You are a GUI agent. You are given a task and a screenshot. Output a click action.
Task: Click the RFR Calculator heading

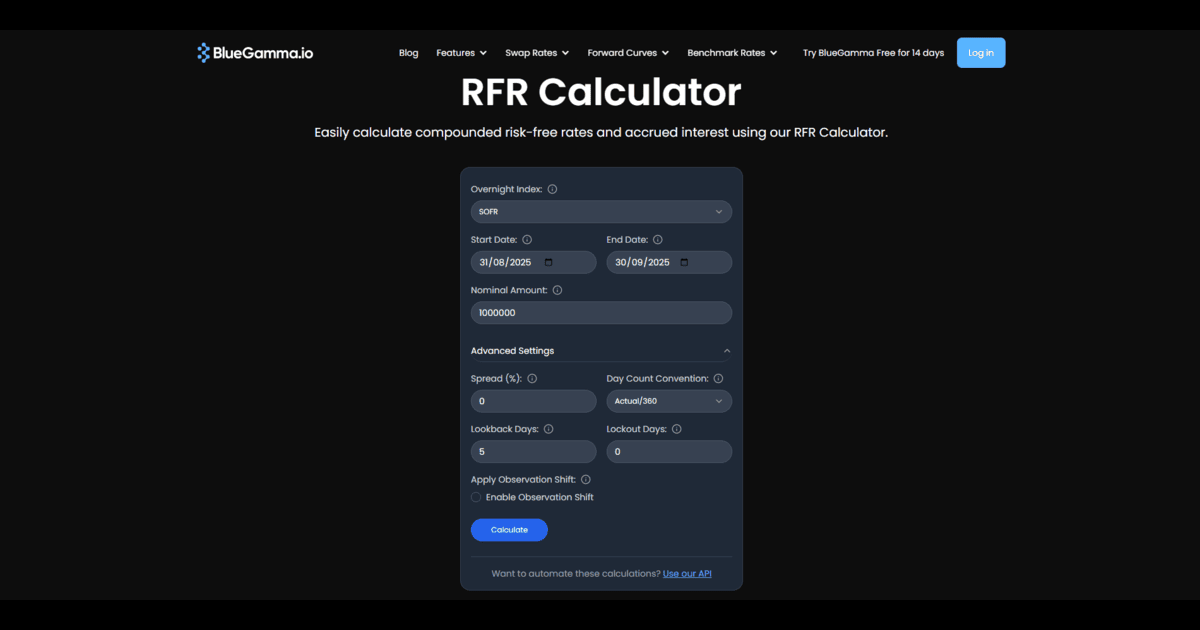coord(601,92)
